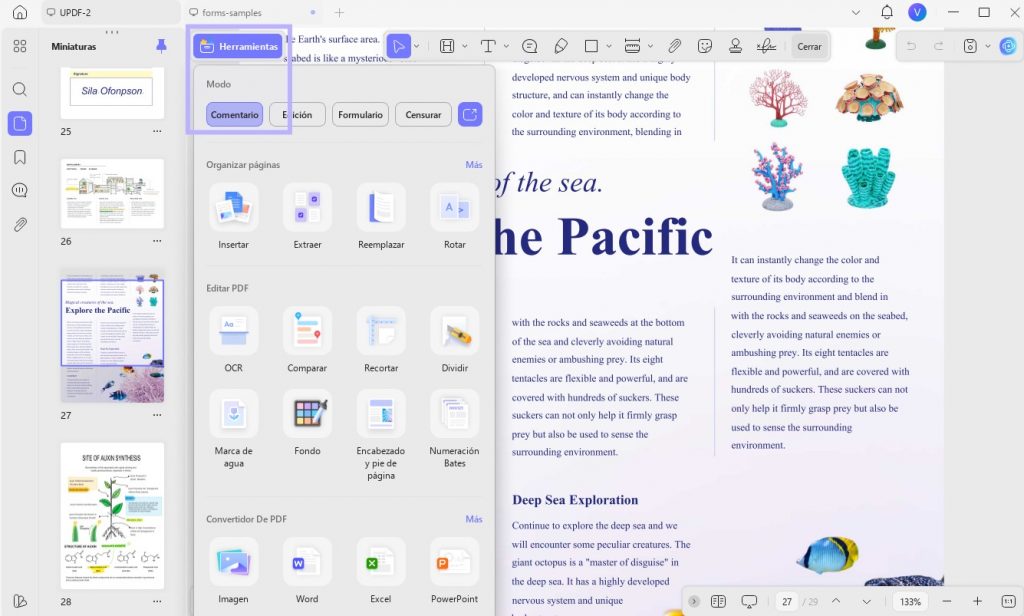Viewport: 1024px width, 616px height.
Task: Expand the save options dropdown arrow
Action: [987, 46]
